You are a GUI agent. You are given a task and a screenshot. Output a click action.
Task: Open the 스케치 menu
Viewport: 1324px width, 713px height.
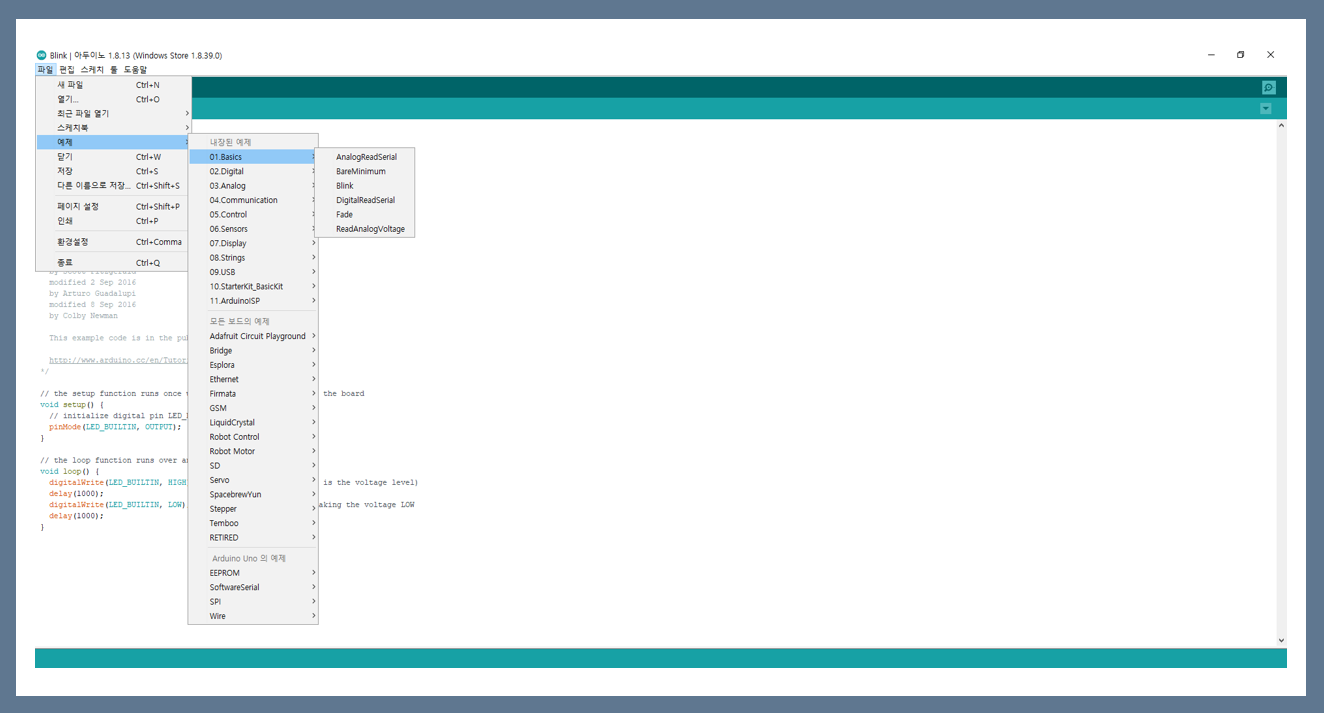92,70
